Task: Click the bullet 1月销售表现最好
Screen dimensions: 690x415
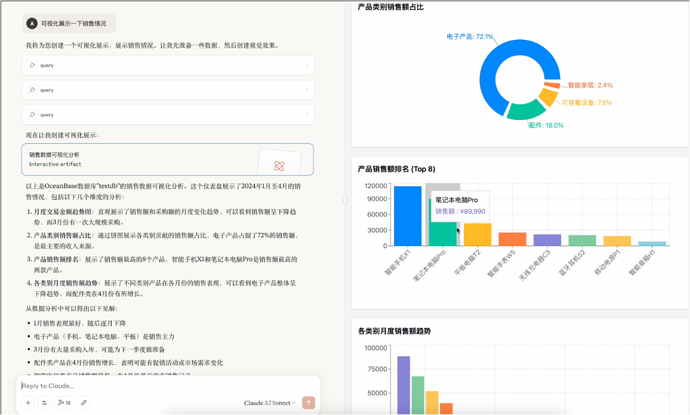Action: tap(80, 323)
